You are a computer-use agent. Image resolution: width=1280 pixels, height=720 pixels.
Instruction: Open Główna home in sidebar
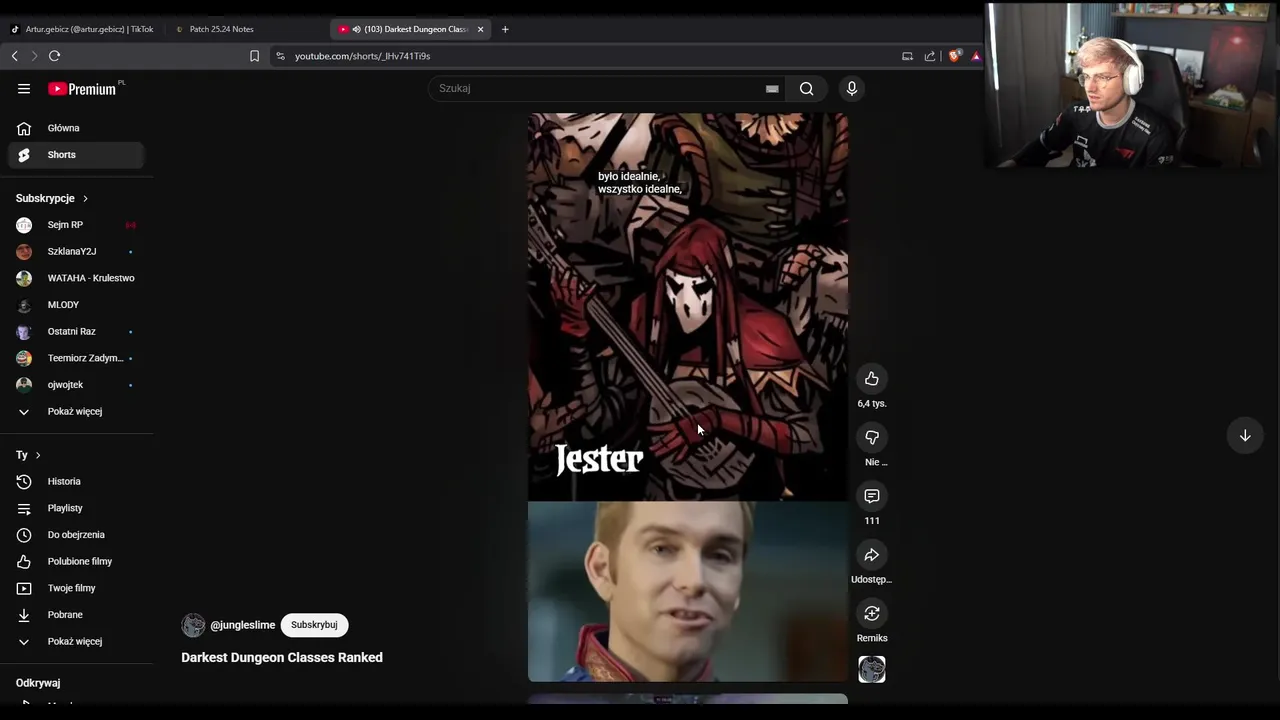[76, 128]
